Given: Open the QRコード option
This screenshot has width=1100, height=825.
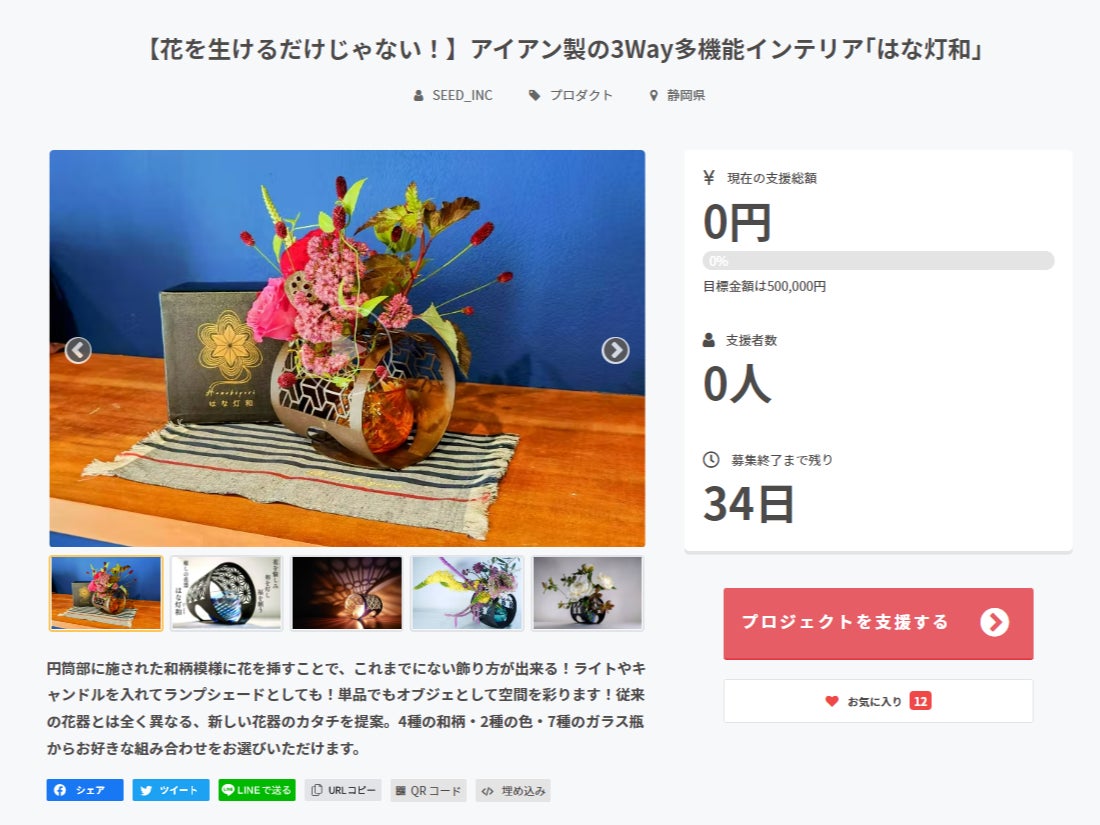Looking at the screenshot, I should tap(429, 790).
